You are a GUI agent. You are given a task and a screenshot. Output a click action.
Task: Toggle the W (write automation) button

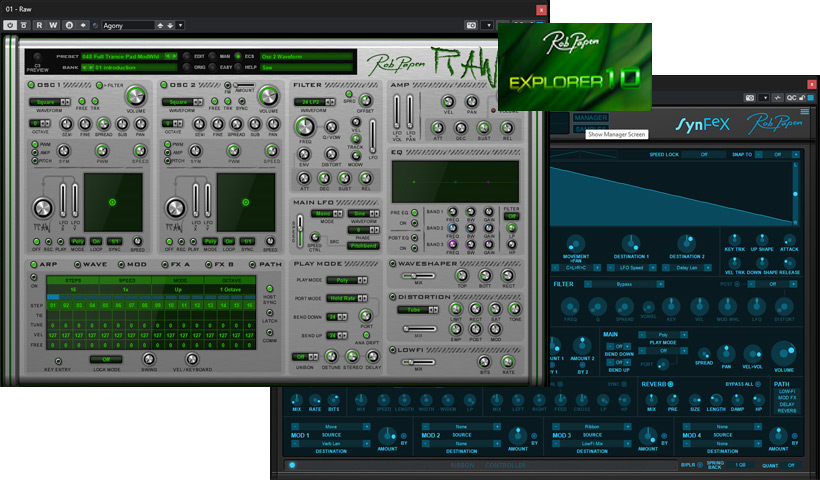pyautogui.click(x=53, y=25)
